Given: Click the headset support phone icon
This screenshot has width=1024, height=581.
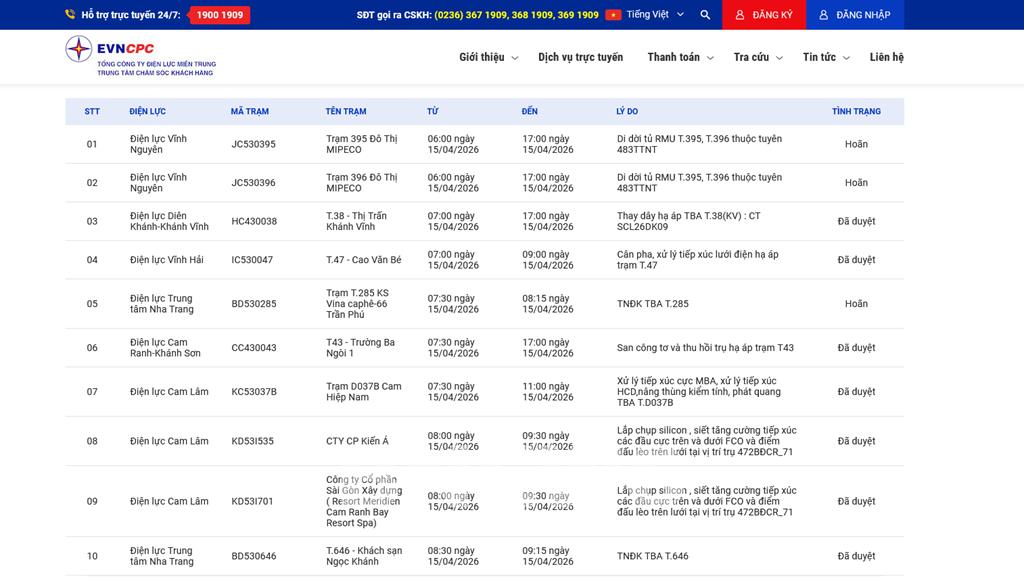Looking at the screenshot, I should point(70,15).
